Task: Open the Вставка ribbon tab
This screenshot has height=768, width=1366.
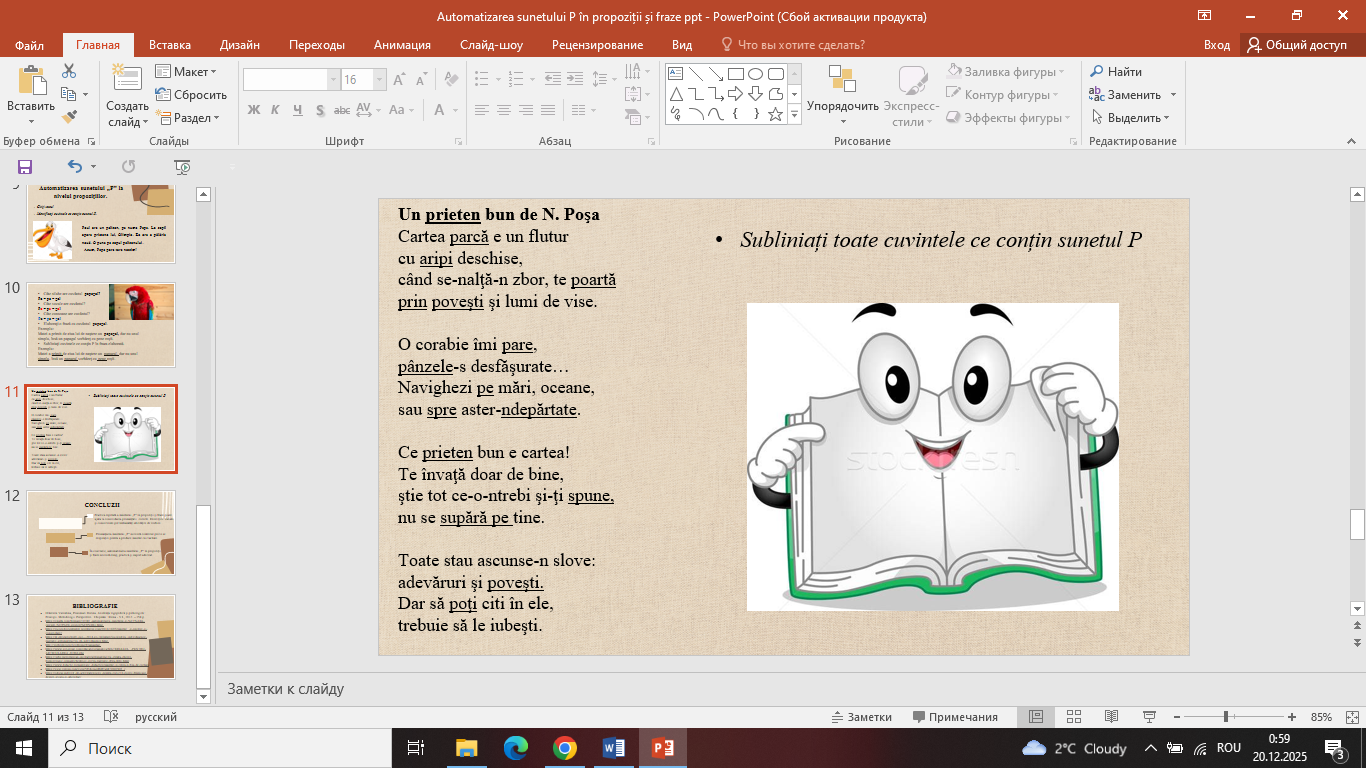Action: click(170, 45)
